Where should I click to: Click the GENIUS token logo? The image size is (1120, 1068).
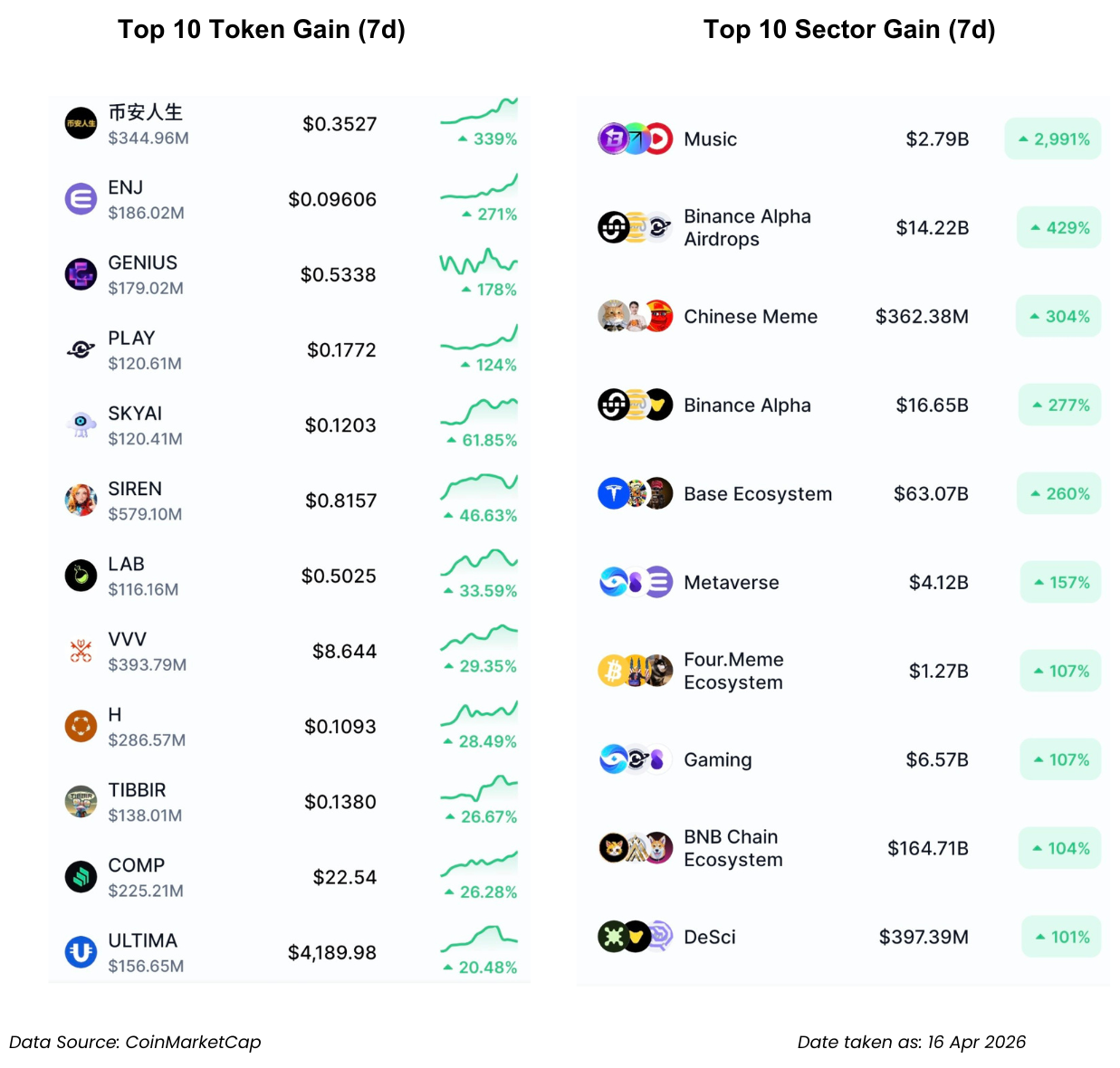[x=81, y=274]
